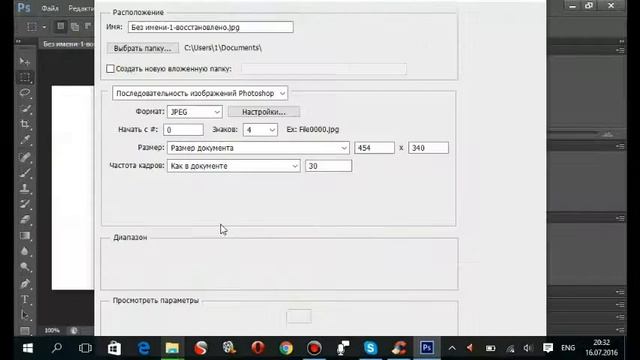This screenshot has height=360, width=640.
Task: Click the Выбрать папку button
Action: [142, 48]
